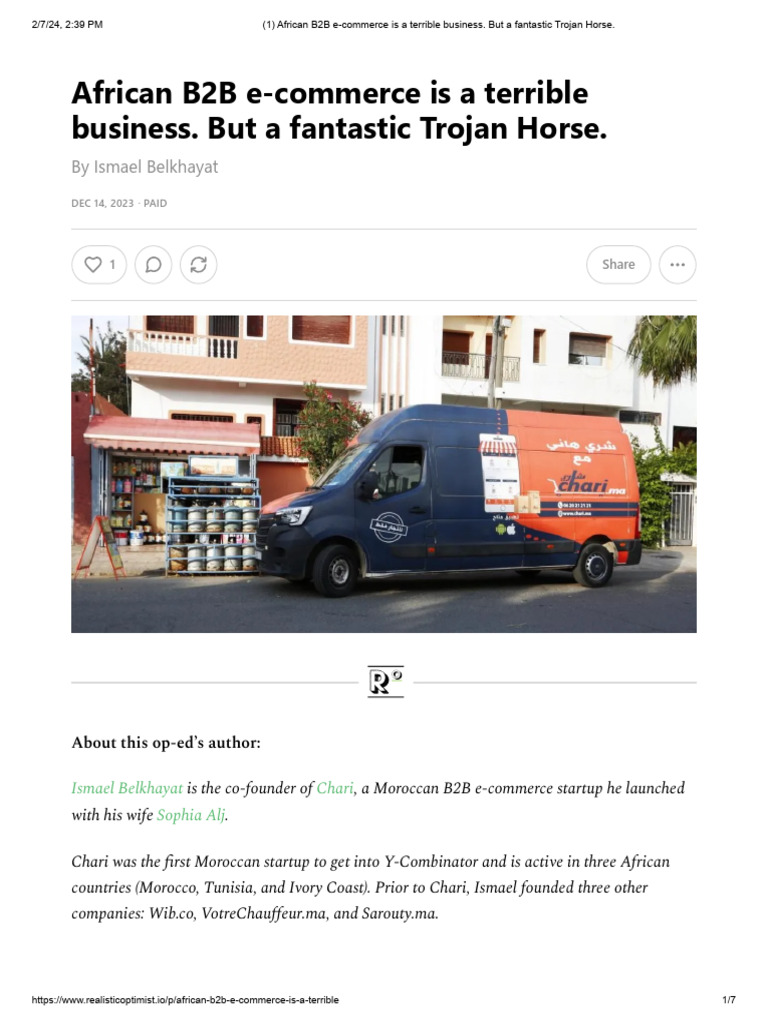This screenshot has height=1024, width=768.
Task: Follow the Chari link
Action: (335, 788)
